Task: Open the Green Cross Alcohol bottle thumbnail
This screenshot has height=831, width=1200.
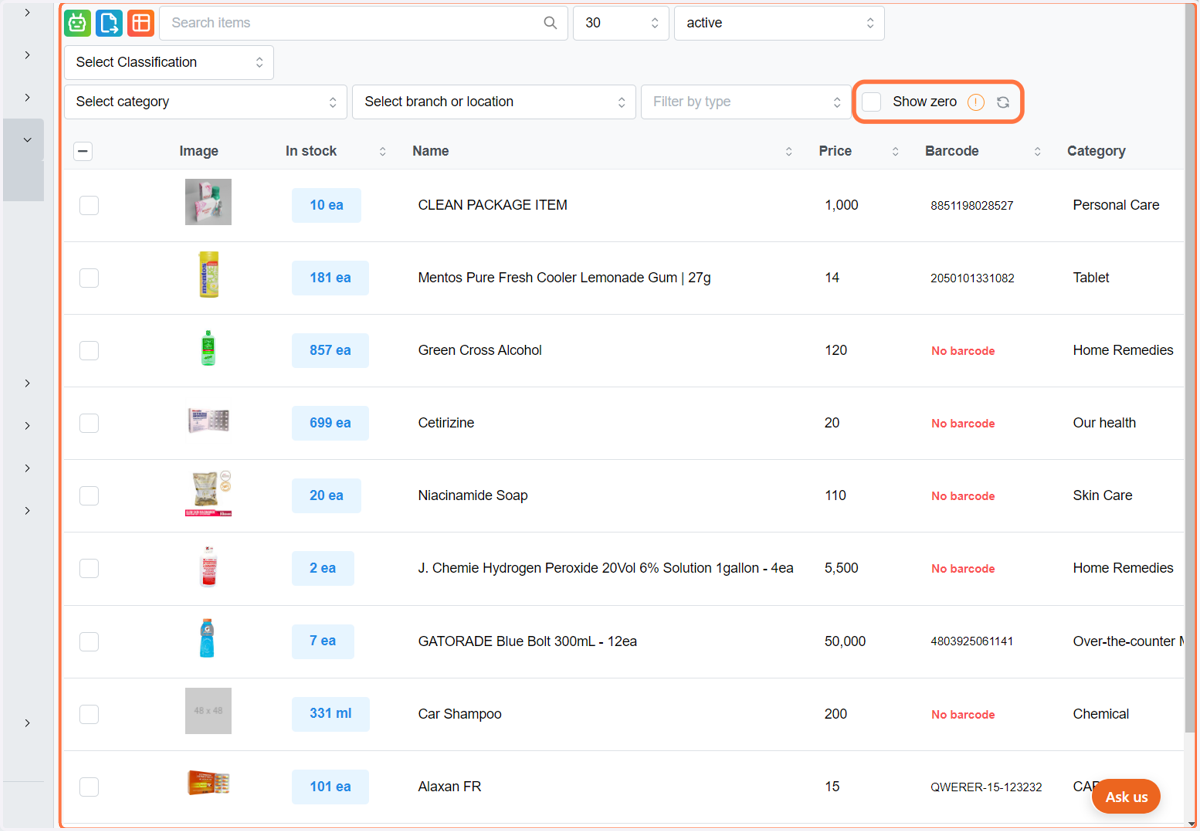Action: [x=208, y=348]
